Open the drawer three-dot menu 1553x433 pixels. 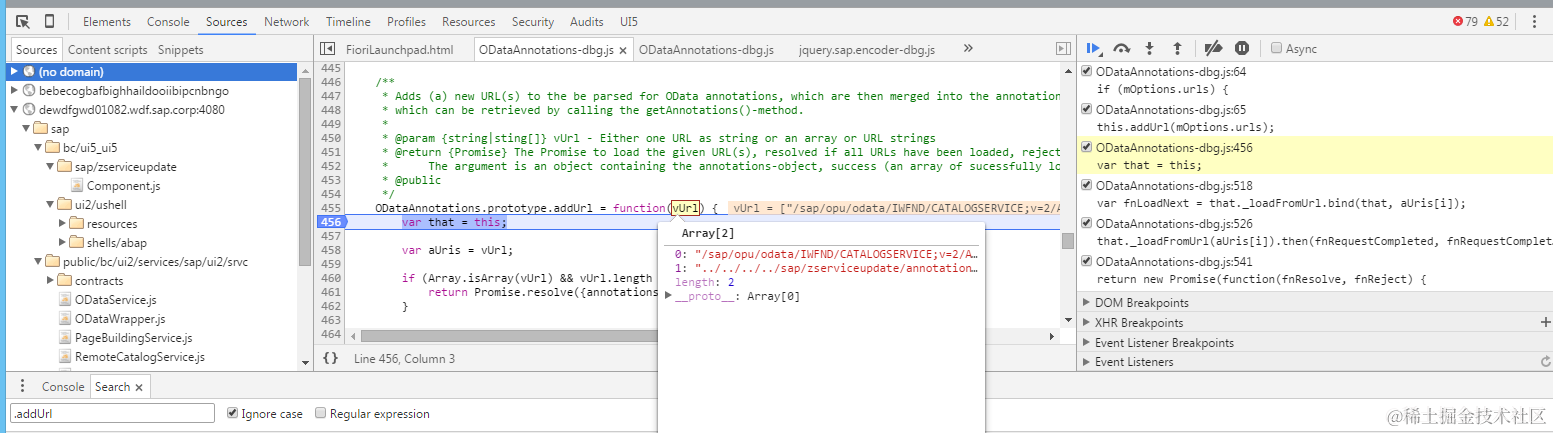[x=21, y=386]
